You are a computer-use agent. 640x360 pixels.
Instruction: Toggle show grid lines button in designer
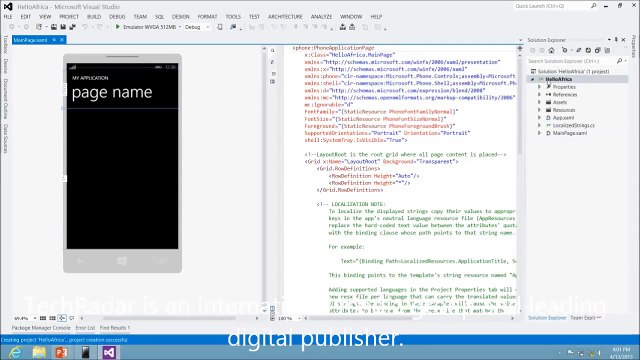click(x=43, y=318)
